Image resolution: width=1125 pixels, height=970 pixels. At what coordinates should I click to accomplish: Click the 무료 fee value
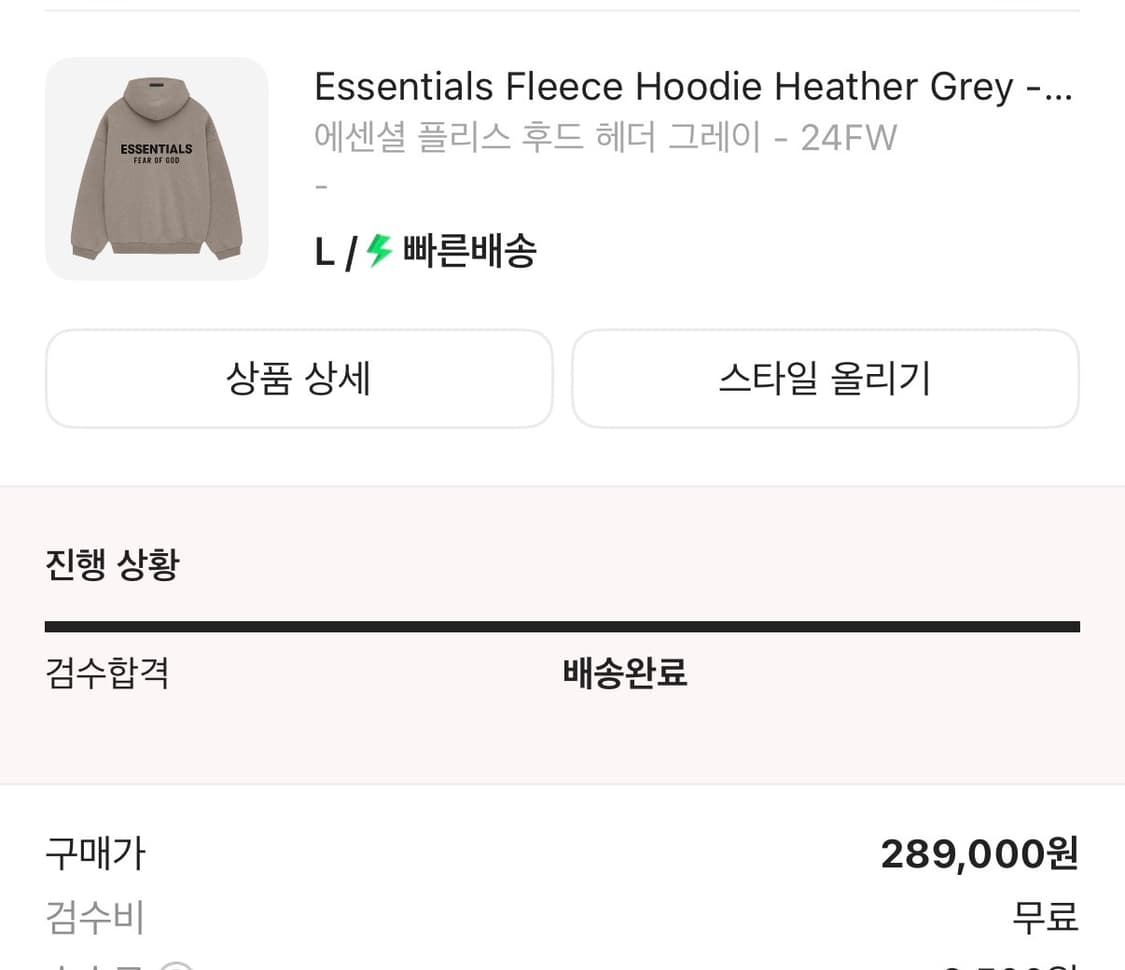click(1043, 916)
